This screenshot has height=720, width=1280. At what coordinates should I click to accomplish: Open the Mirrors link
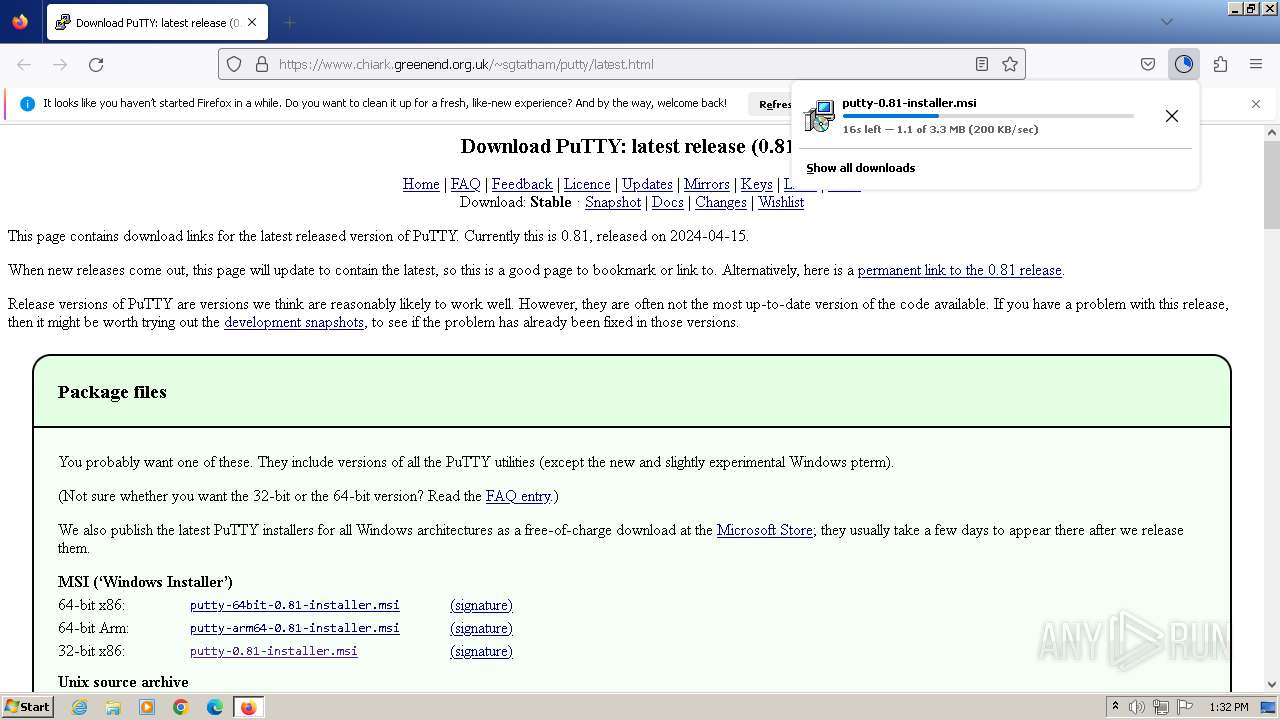coord(706,184)
